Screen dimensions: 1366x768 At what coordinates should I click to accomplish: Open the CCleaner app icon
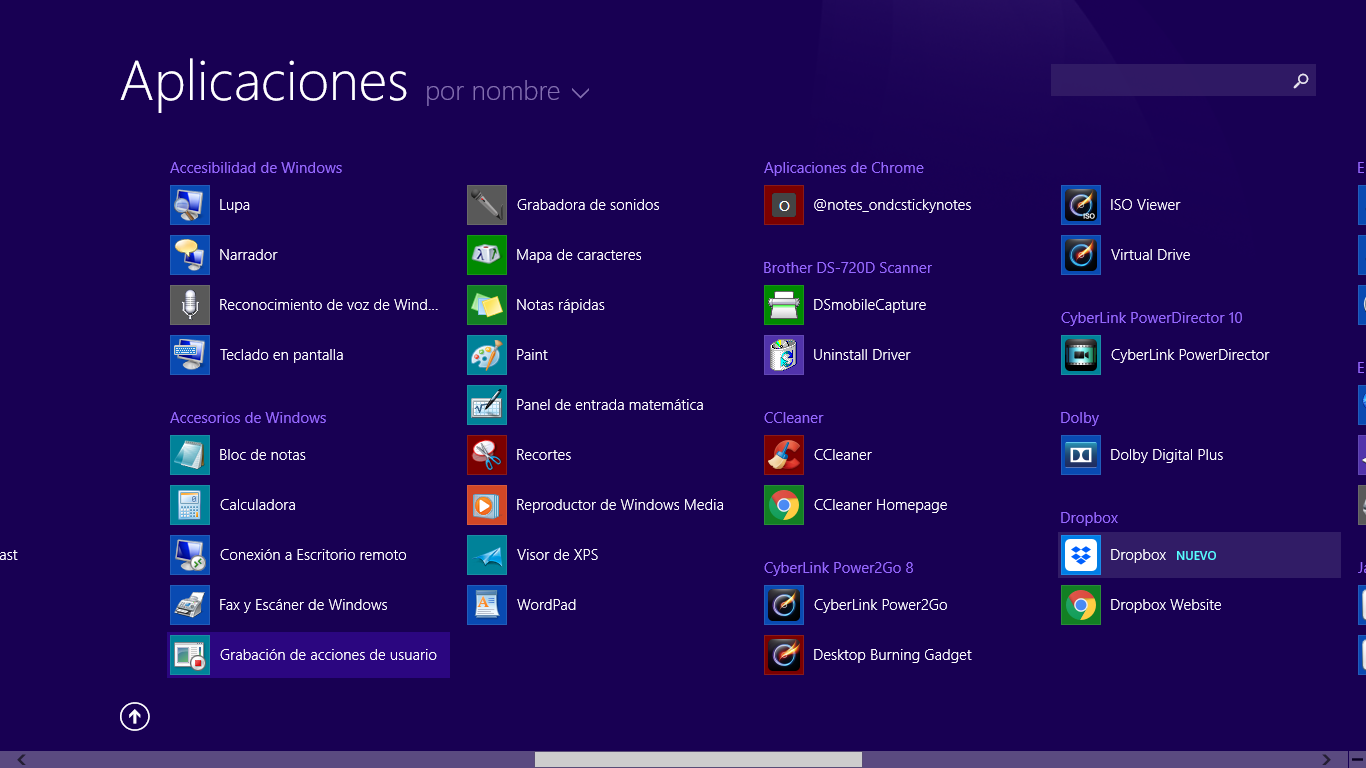(784, 455)
